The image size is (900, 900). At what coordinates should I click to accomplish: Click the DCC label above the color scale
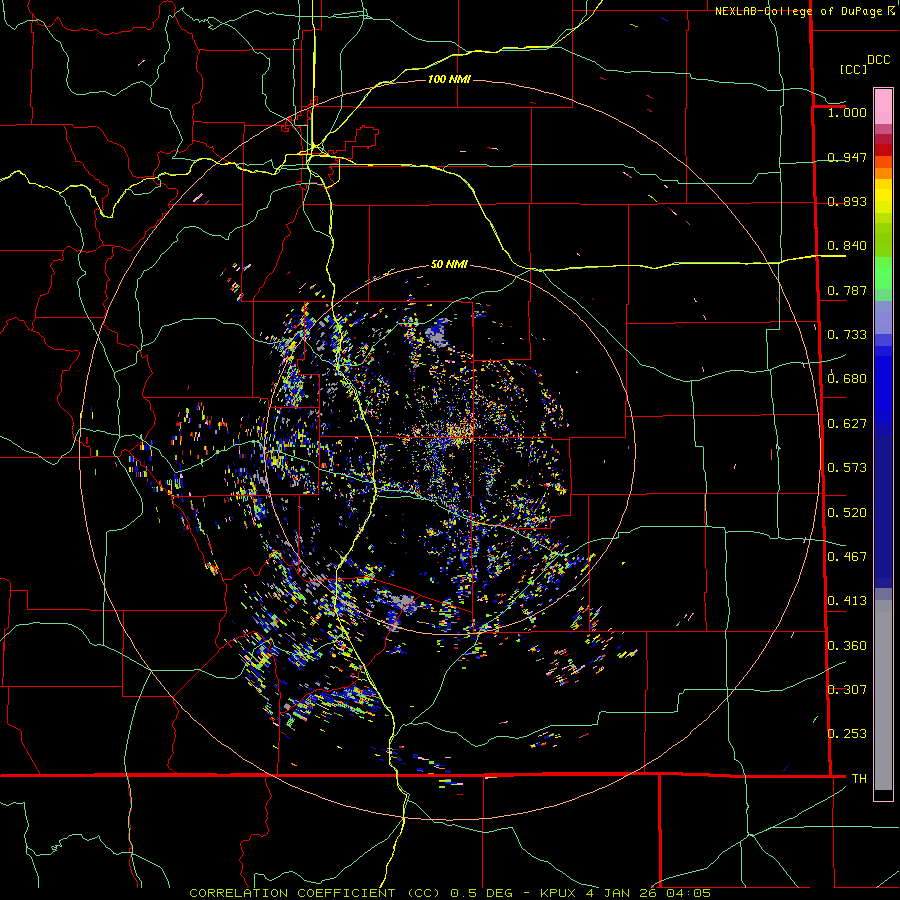[878, 60]
